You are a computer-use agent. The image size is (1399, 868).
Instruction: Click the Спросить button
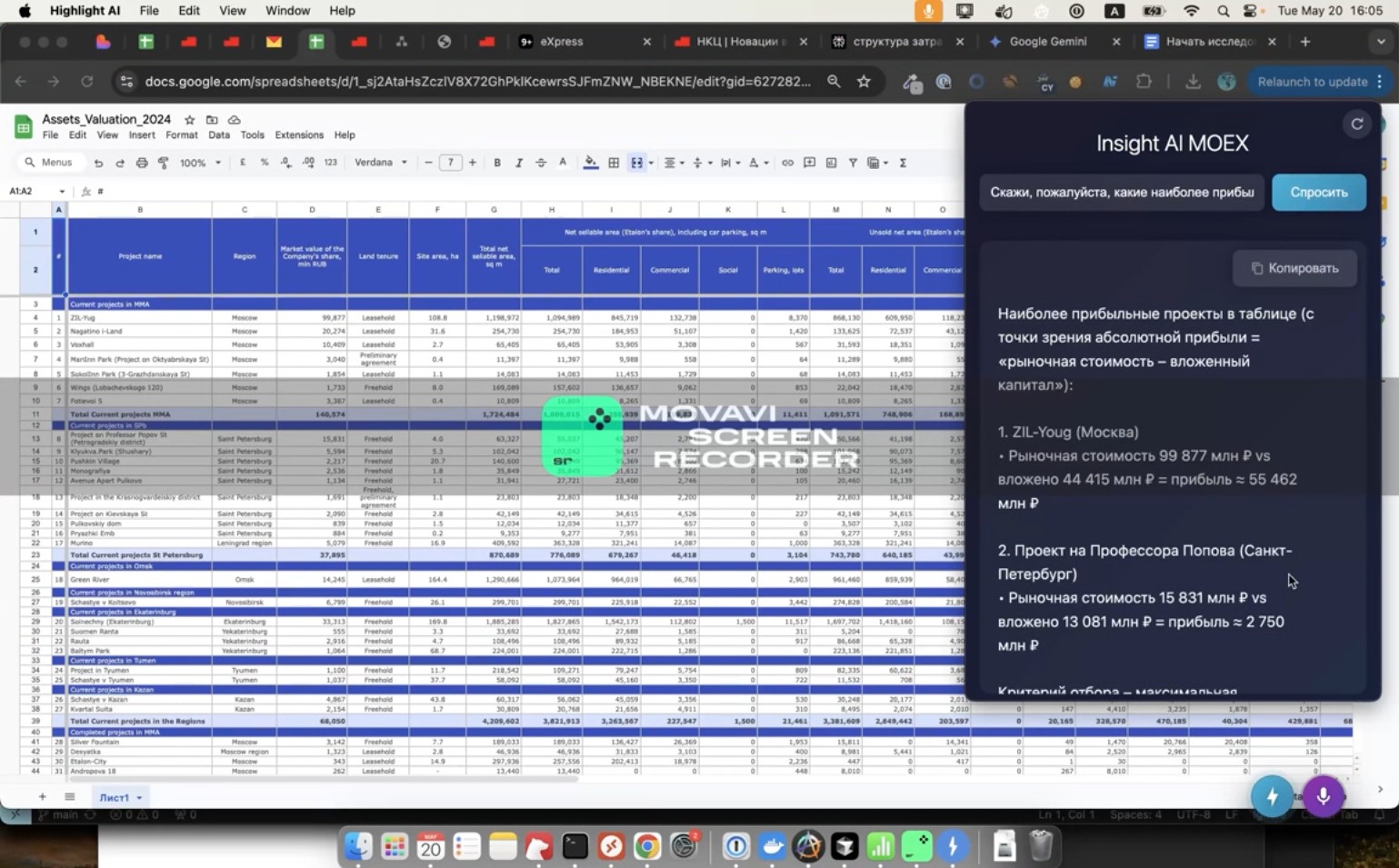click(x=1318, y=192)
